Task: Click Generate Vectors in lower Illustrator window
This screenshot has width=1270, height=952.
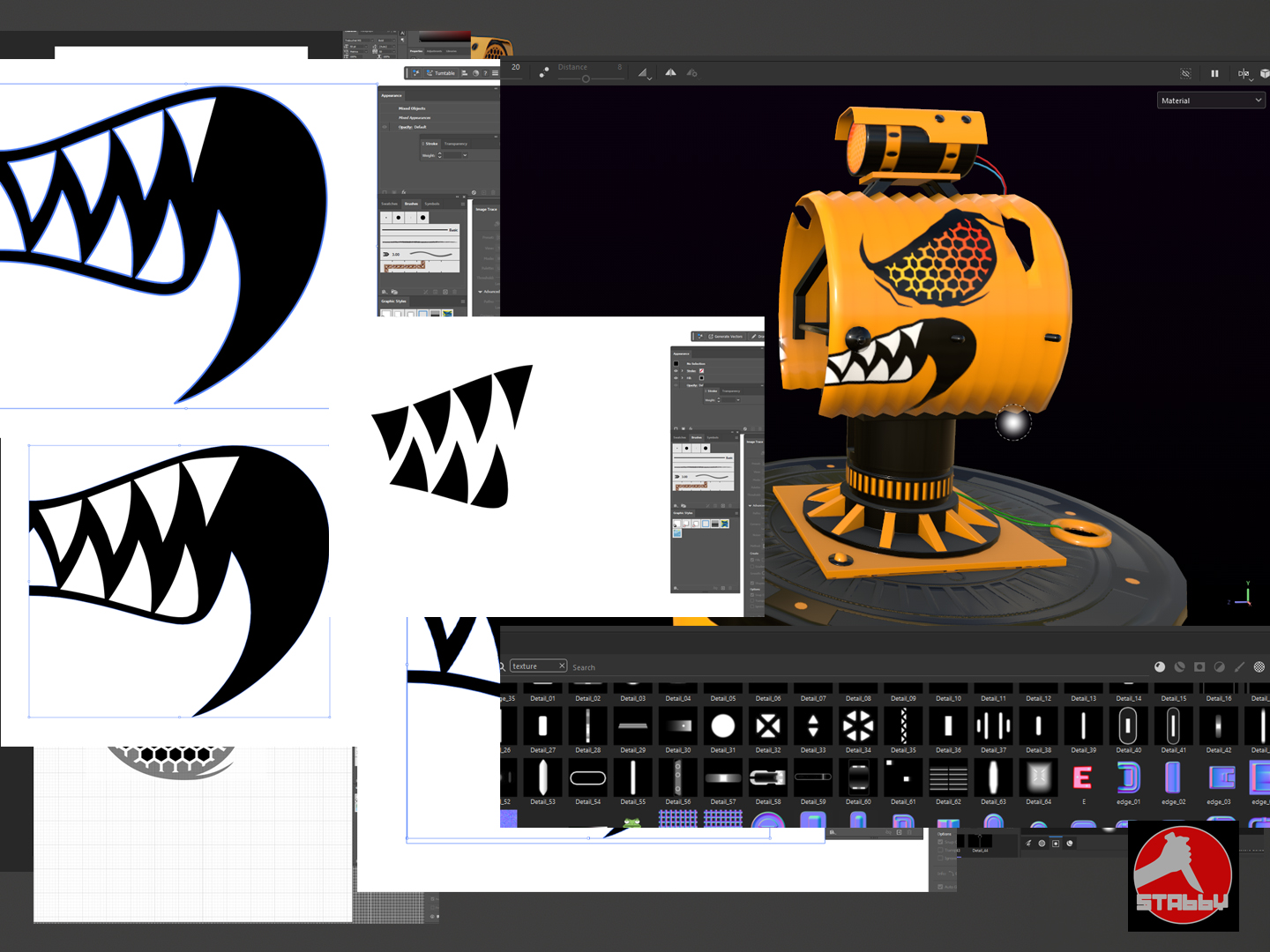Action: pyautogui.click(x=726, y=337)
